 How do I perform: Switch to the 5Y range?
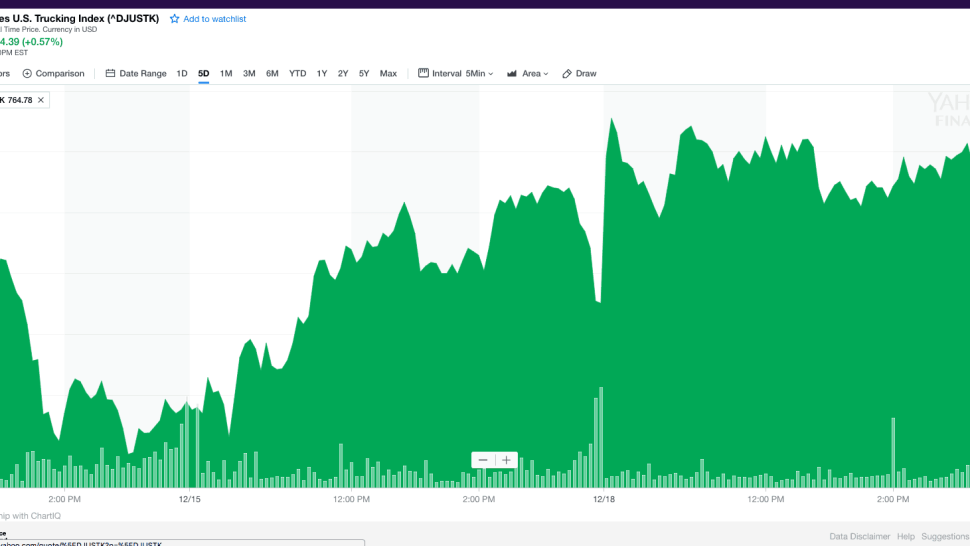(x=364, y=73)
